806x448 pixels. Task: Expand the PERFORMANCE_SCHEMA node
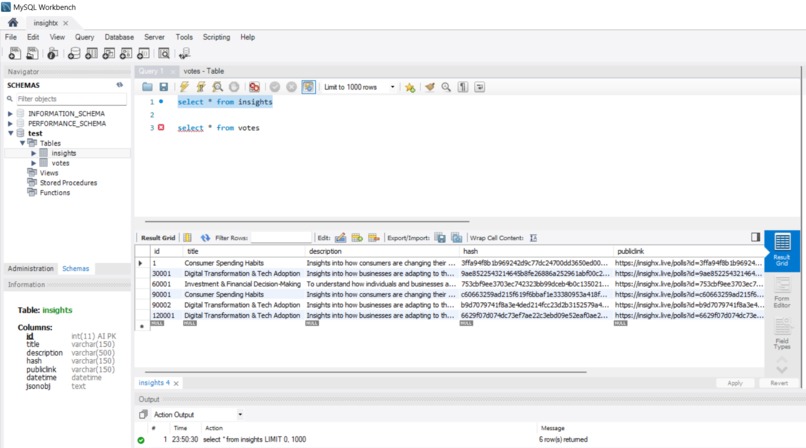[x=10, y=124]
